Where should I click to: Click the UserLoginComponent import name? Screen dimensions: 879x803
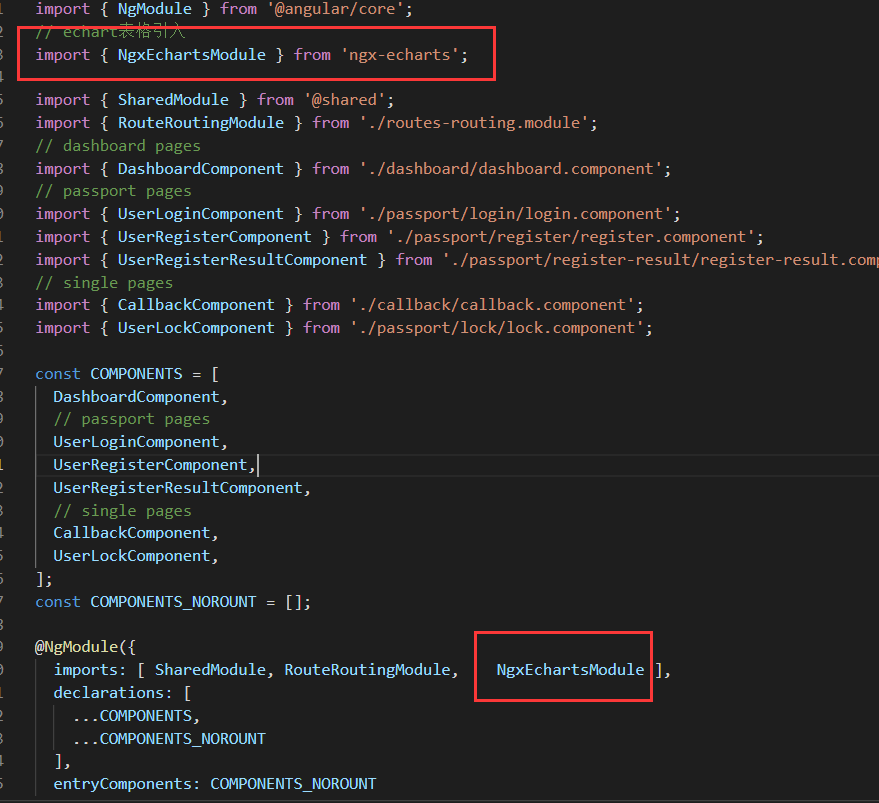(x=199, y=213)
